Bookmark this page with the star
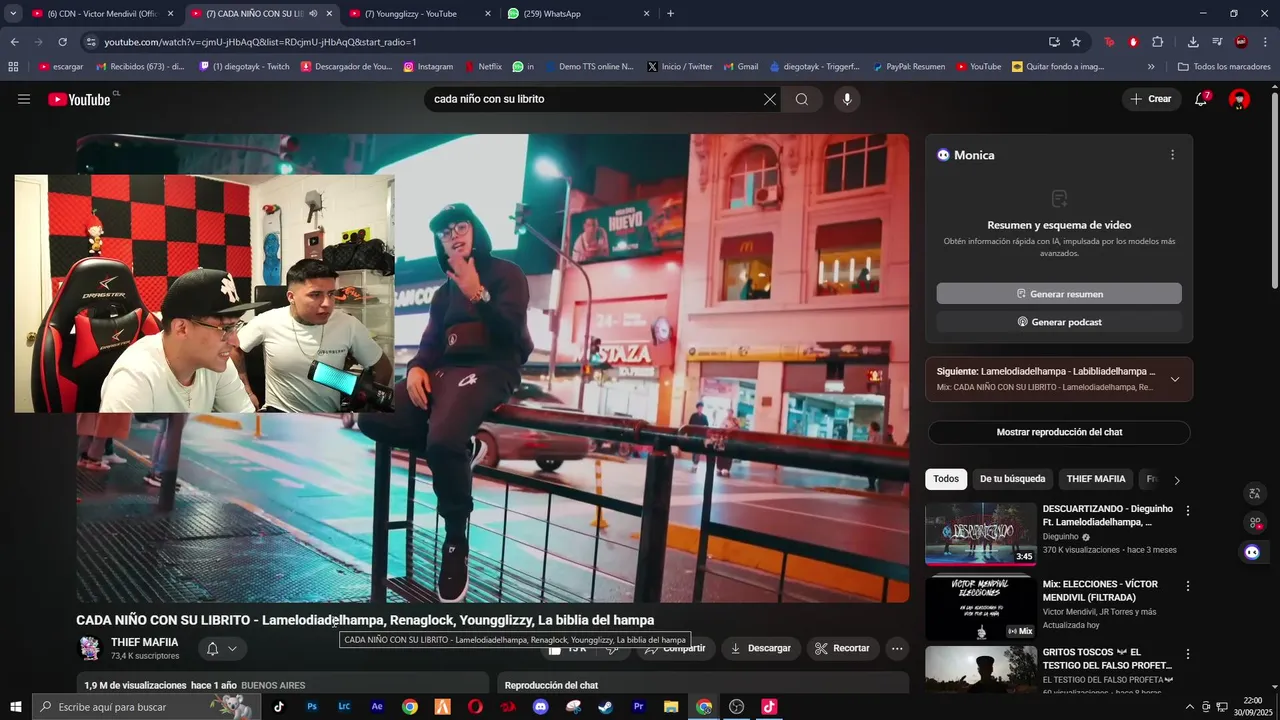 click(x=1076, y=42)
